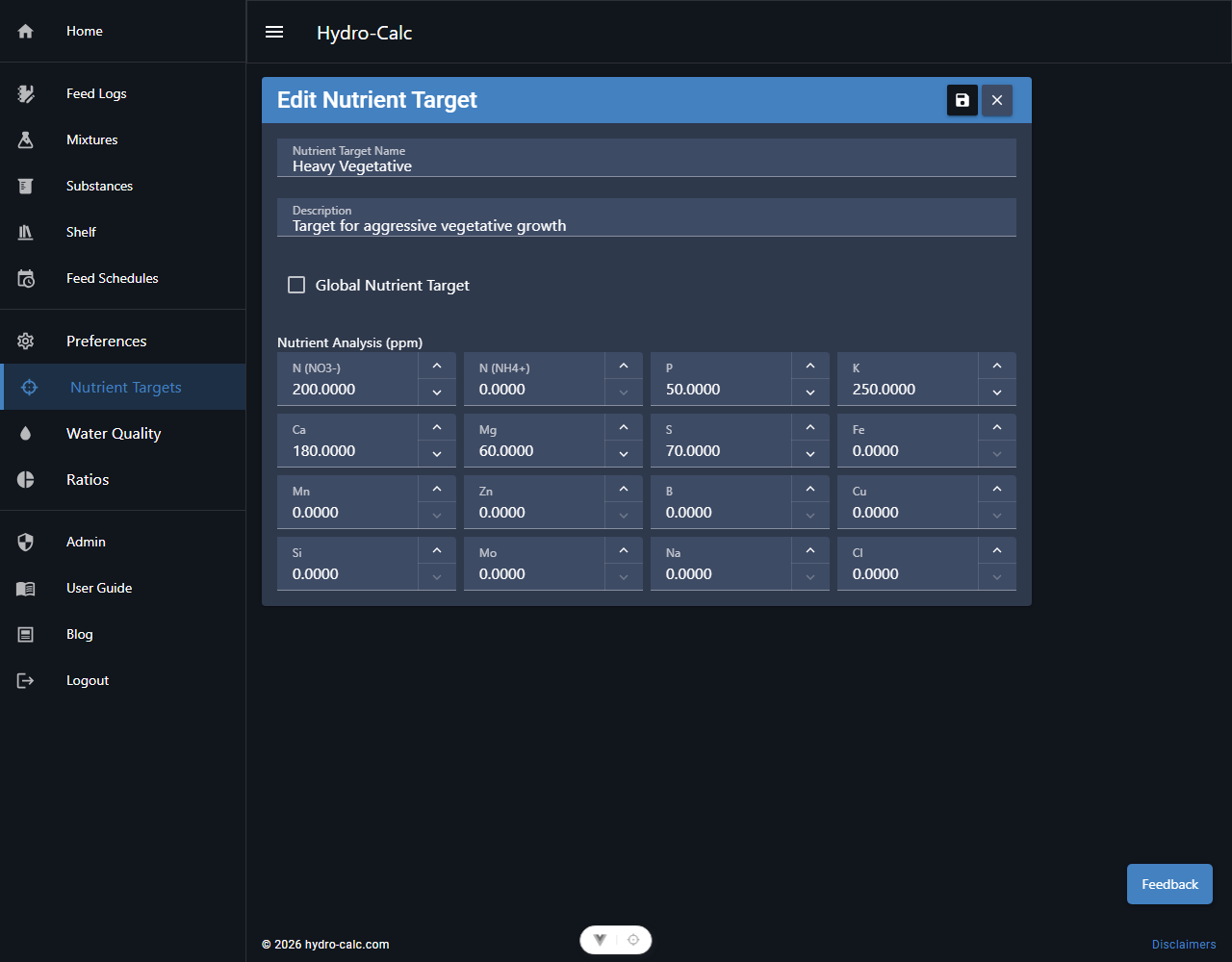1232x962 pixels.
Task: Increase the N (NH4+) value
Action: [624, 366]
